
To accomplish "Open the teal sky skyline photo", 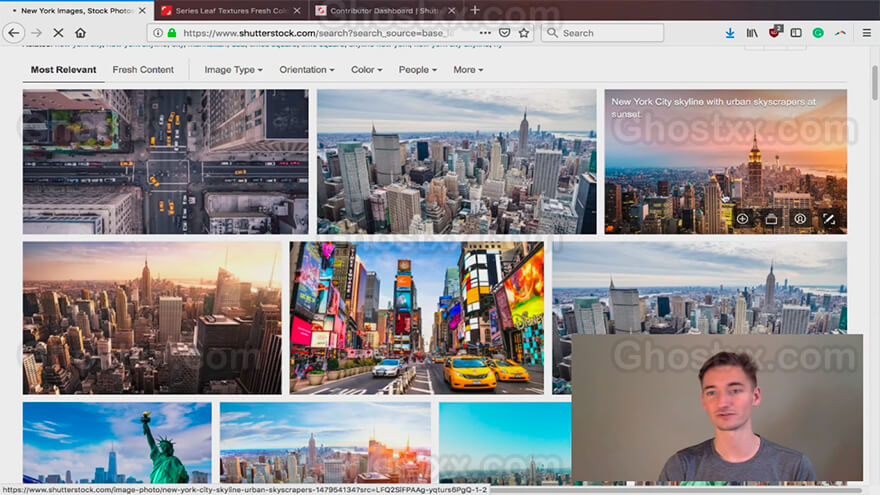I will (x=505, y=443).
